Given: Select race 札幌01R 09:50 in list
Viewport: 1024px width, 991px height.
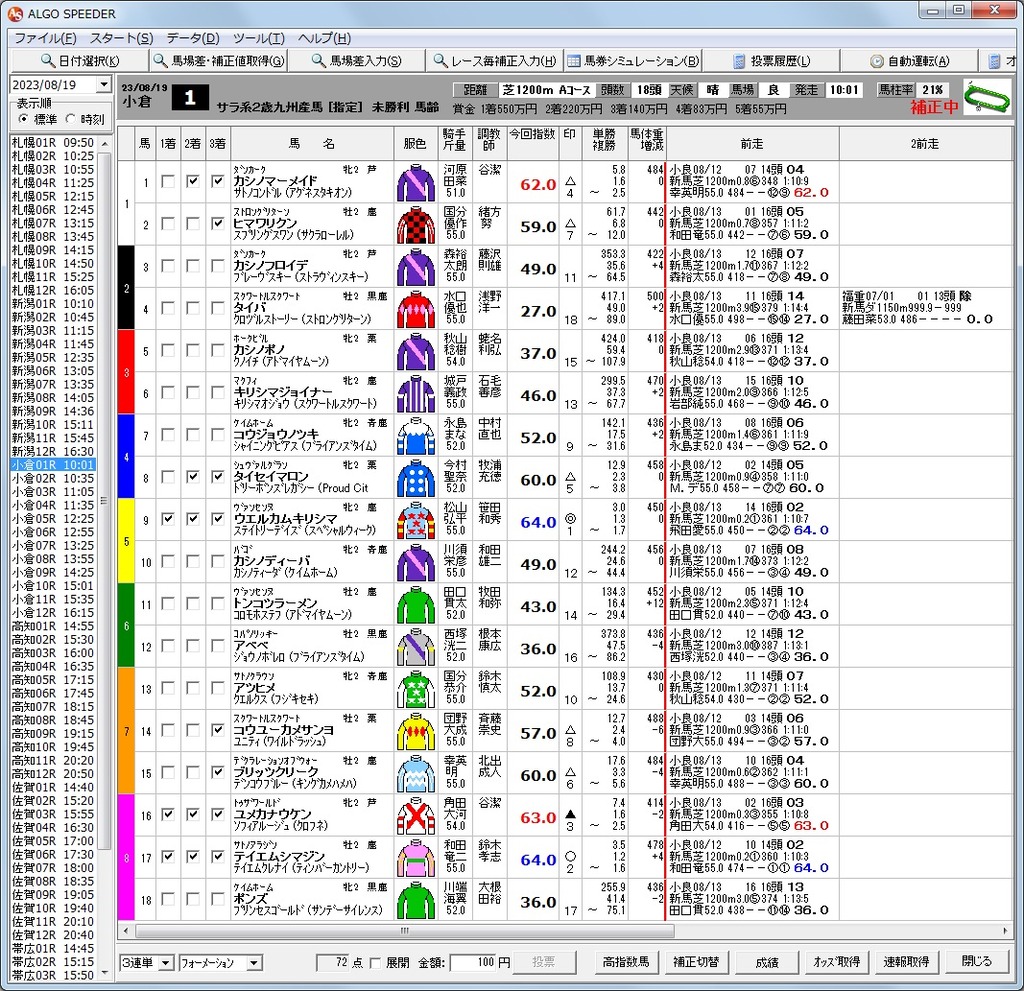Looking at the screenshot, I should coord(53,142).
